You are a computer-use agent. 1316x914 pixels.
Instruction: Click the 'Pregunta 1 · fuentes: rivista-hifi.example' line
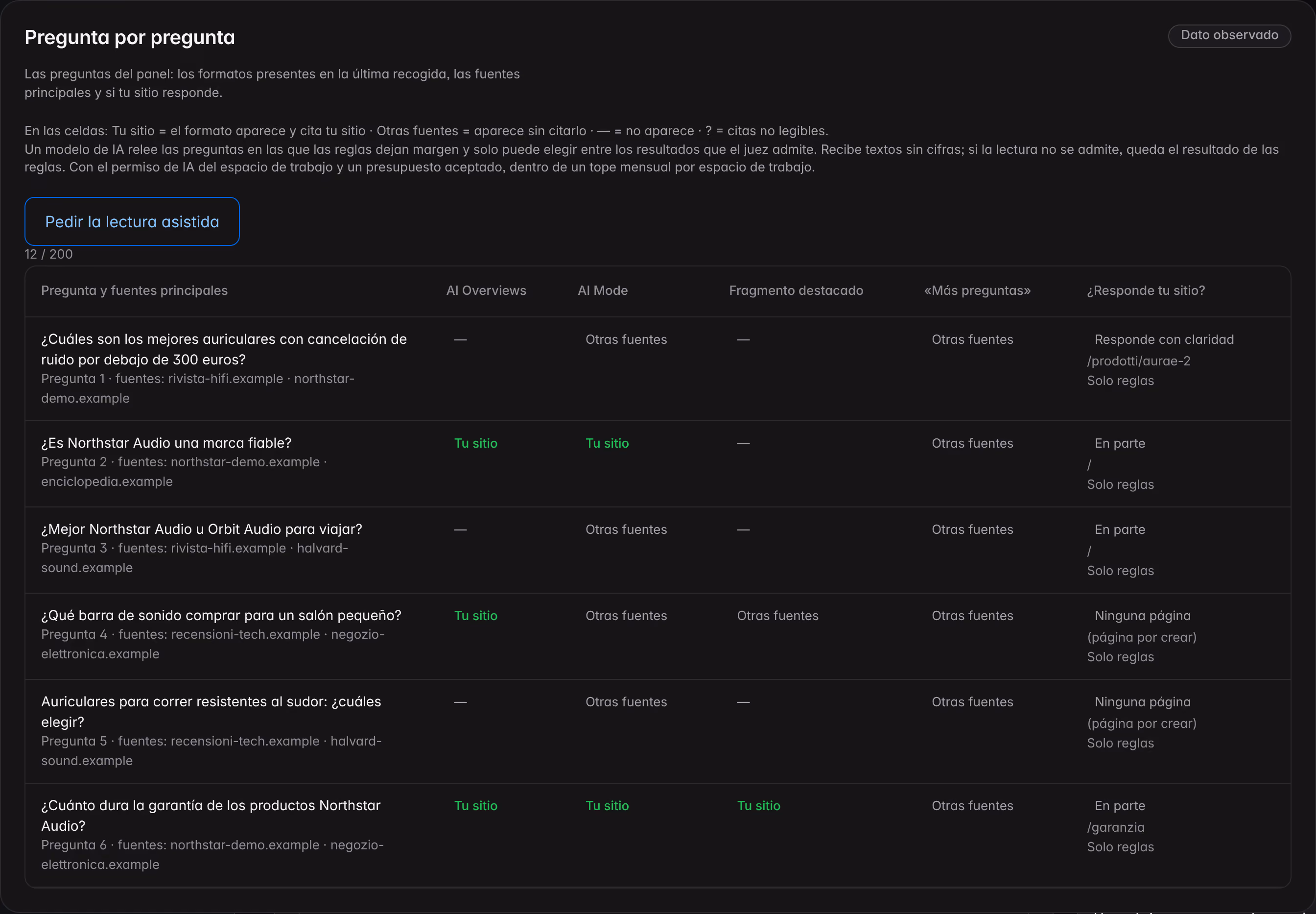(x=197, y=389)
